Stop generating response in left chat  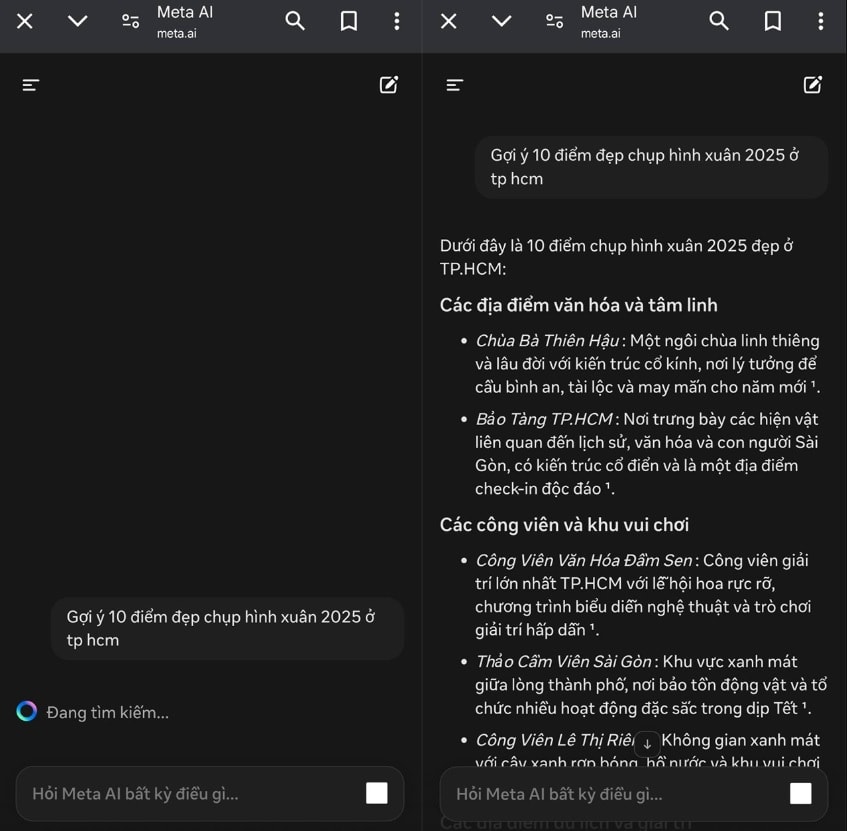point(377,793)
